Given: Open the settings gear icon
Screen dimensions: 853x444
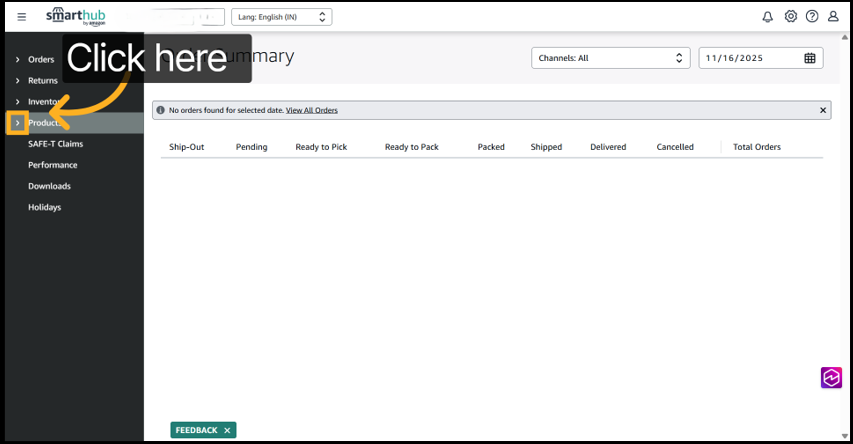Looking at the screenshot, I should 791,17.
